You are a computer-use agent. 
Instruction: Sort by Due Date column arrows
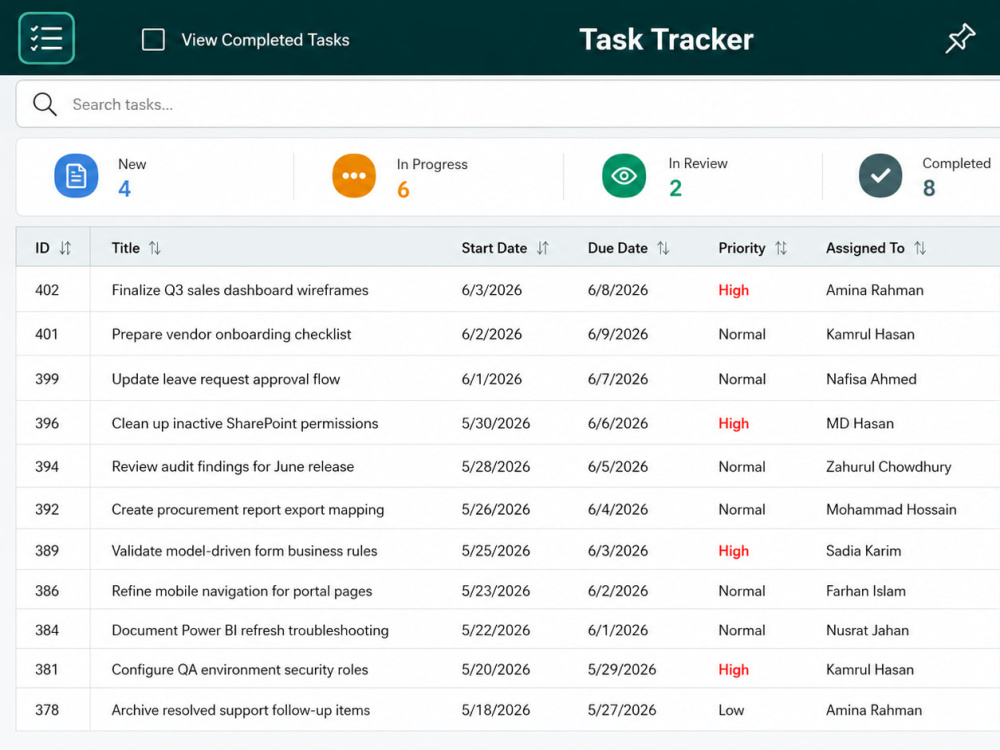(x=663, y=248)
